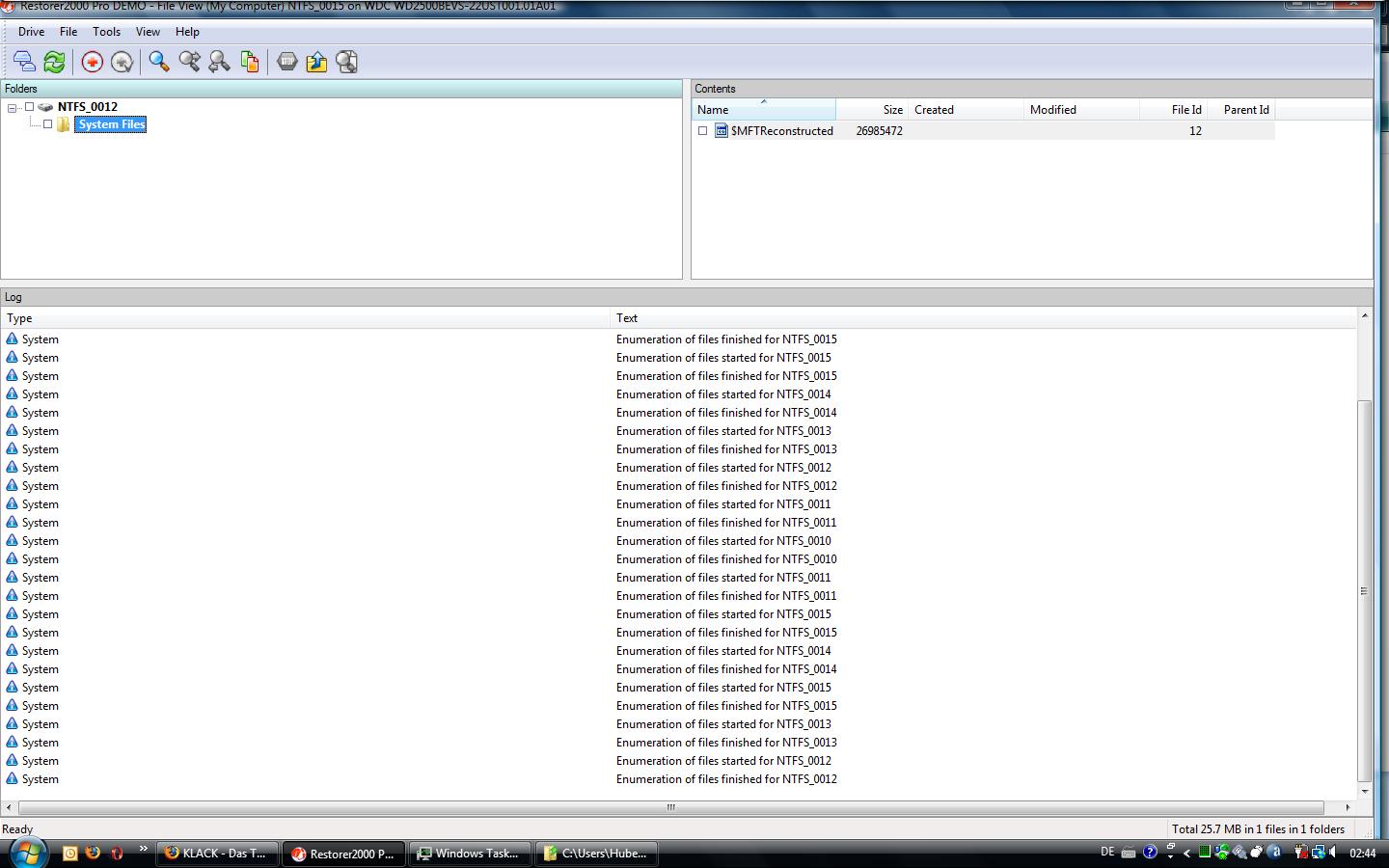This screenshot has width=1389, height=868.
Task: Click the red Recover toolbar icon
Action: pos(92,62)
